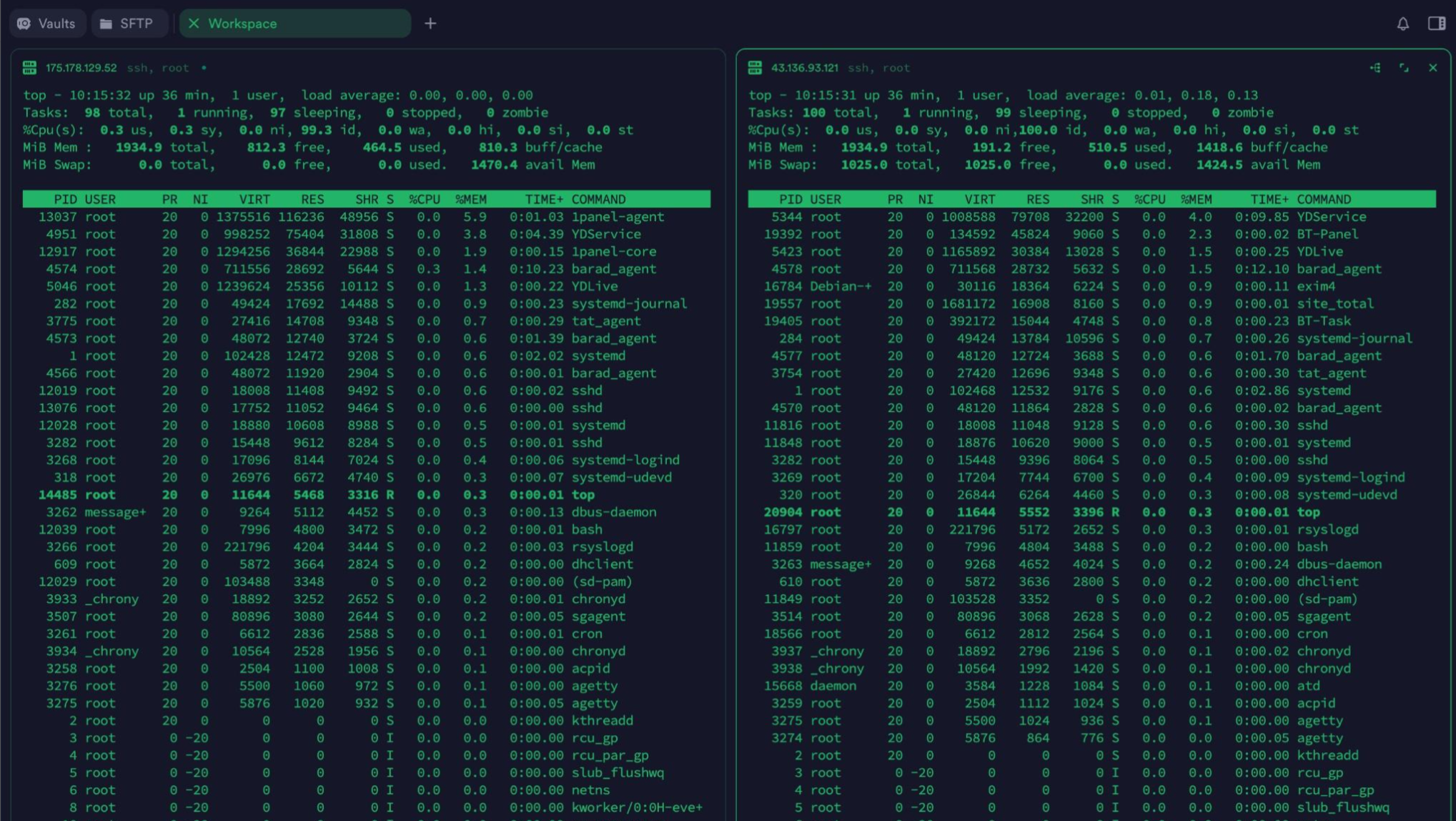Click the vault icon on Vaults tab
The width and height of the screenshot is (1456, 821).
click(24, 24)
